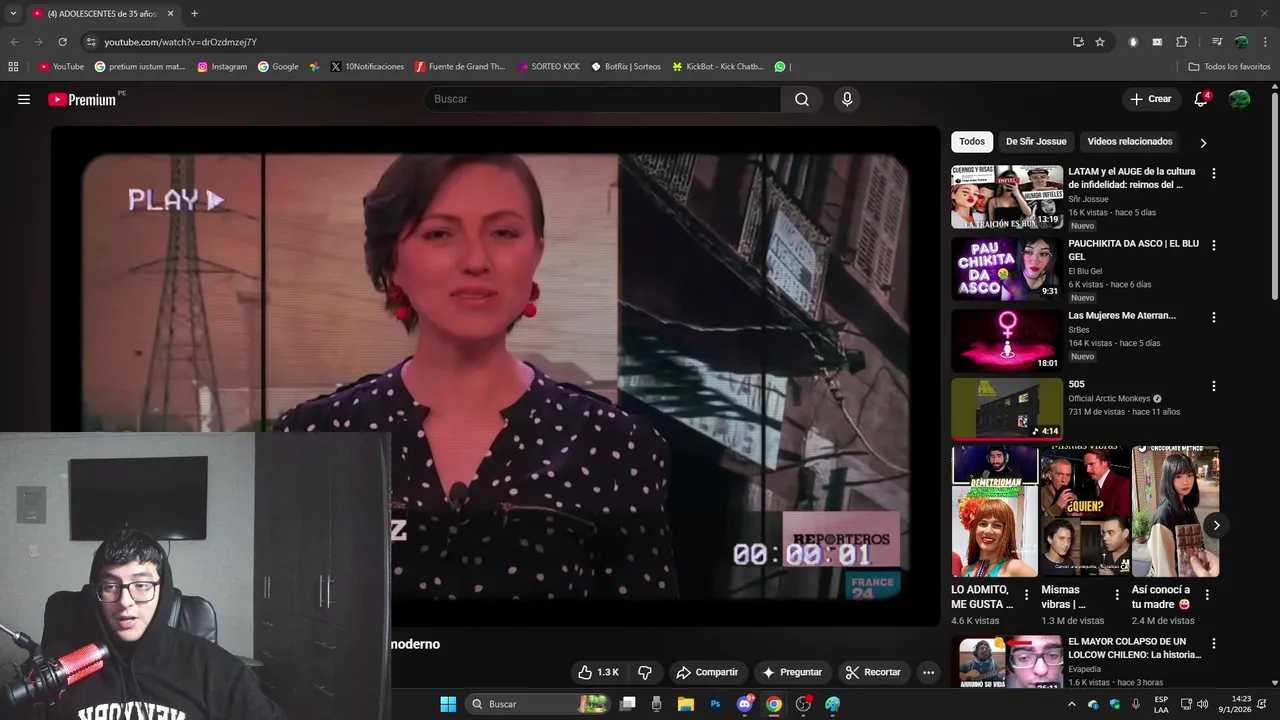Open the Google bookmark

[x=278, y=67]
